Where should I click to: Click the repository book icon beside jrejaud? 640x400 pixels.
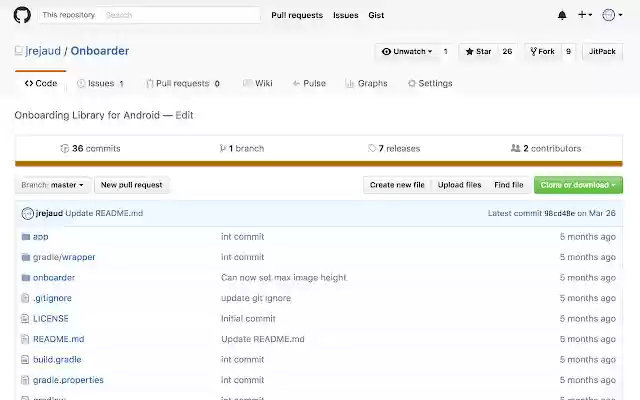tap(18, 51)
